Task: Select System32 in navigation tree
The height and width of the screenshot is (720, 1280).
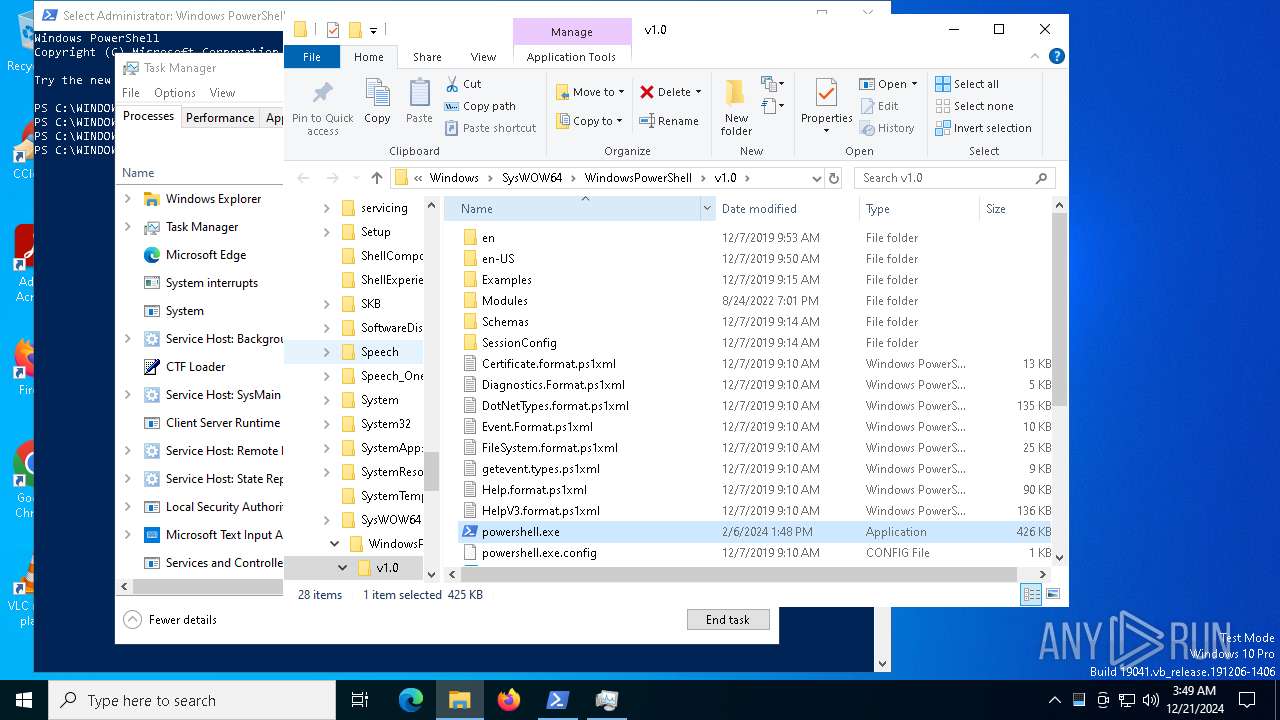Action: [x=385, y=424]
